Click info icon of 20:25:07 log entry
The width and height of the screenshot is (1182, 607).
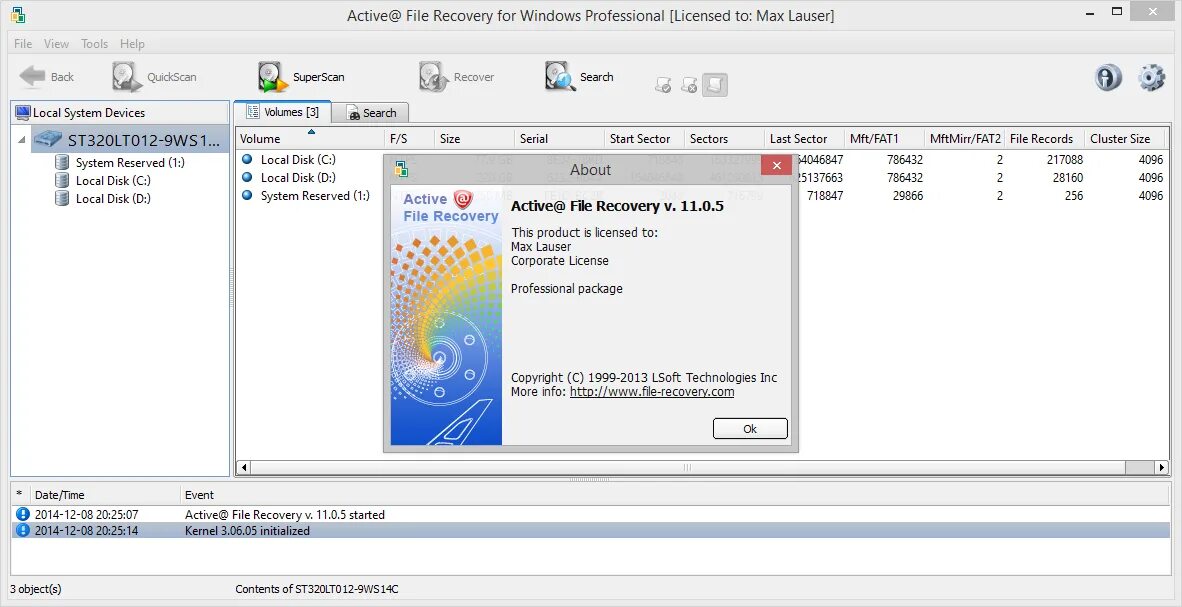coord(22,514)
